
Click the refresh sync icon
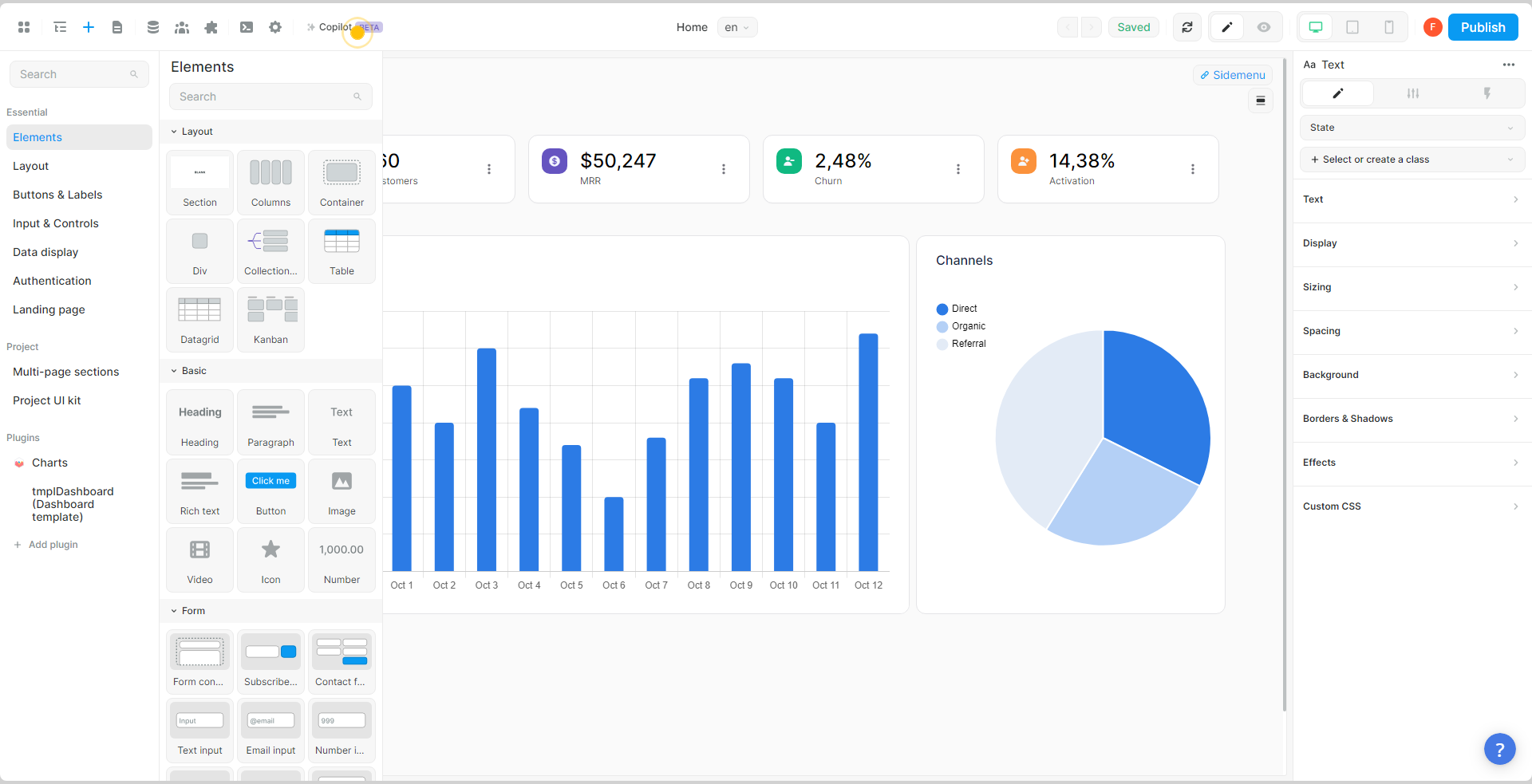pyautogui.click(x=1187, y=27)
